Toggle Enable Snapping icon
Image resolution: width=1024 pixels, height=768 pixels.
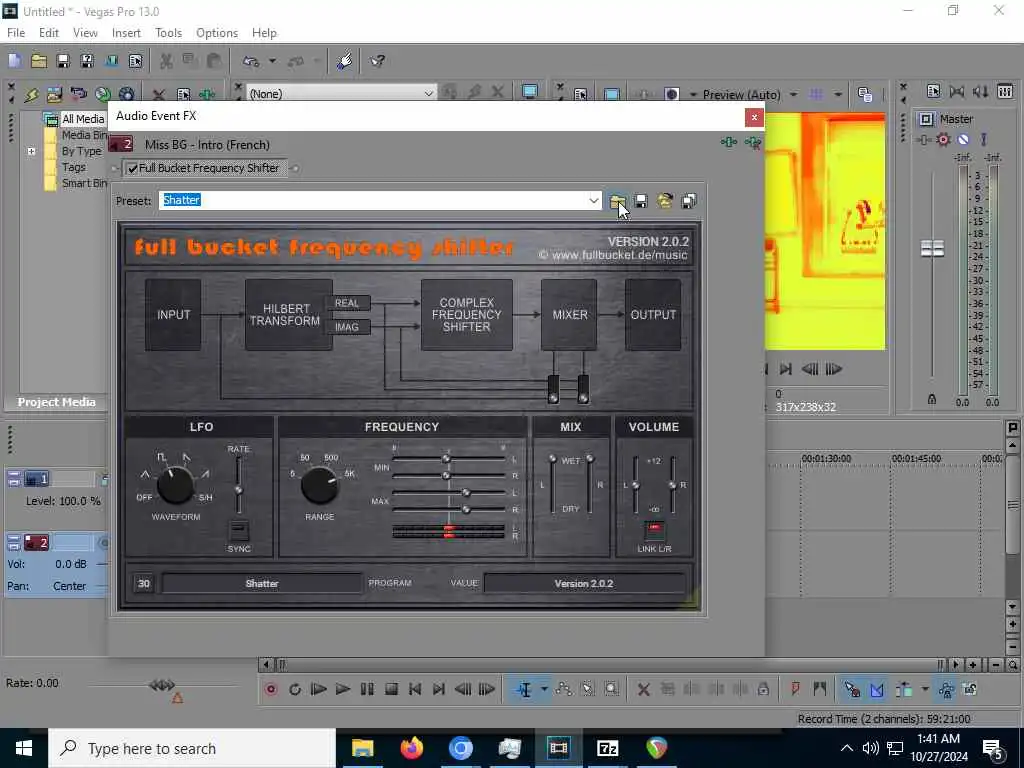click(x=852, y=689)
